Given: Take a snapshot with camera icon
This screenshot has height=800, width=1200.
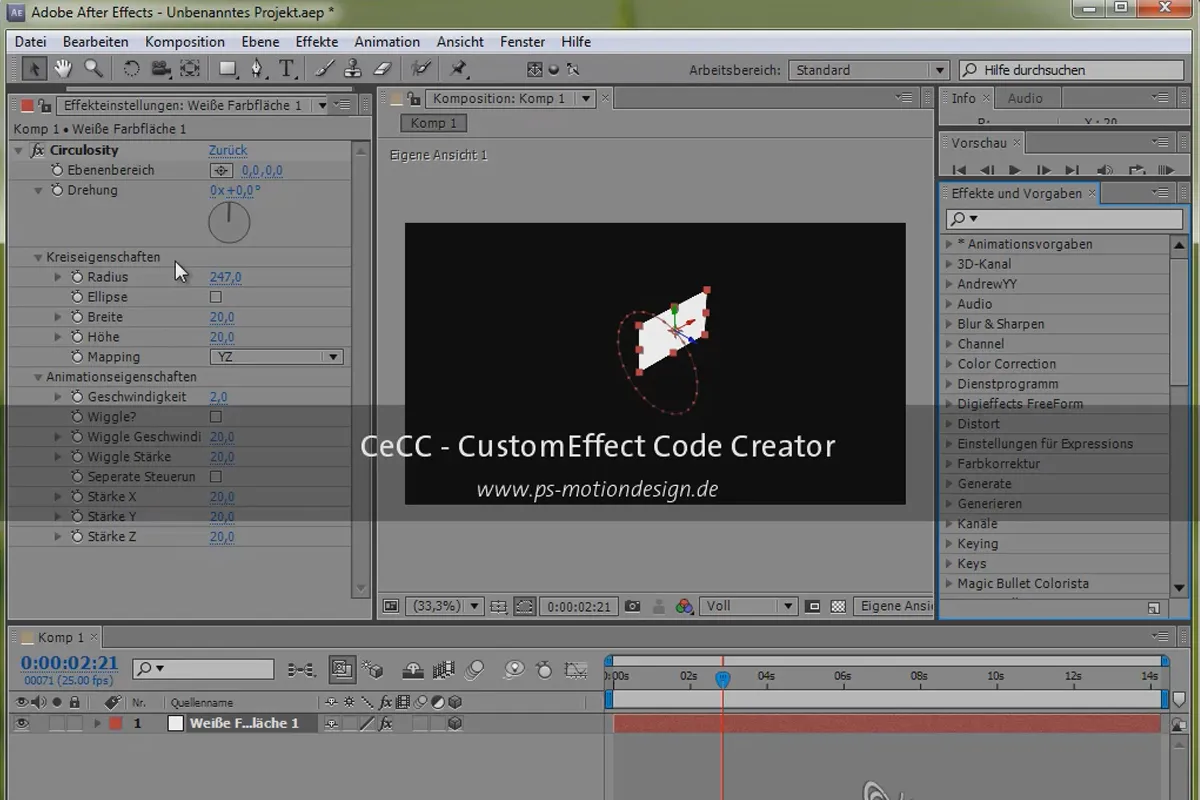Looking at the screenshot, I should point(632,606).
